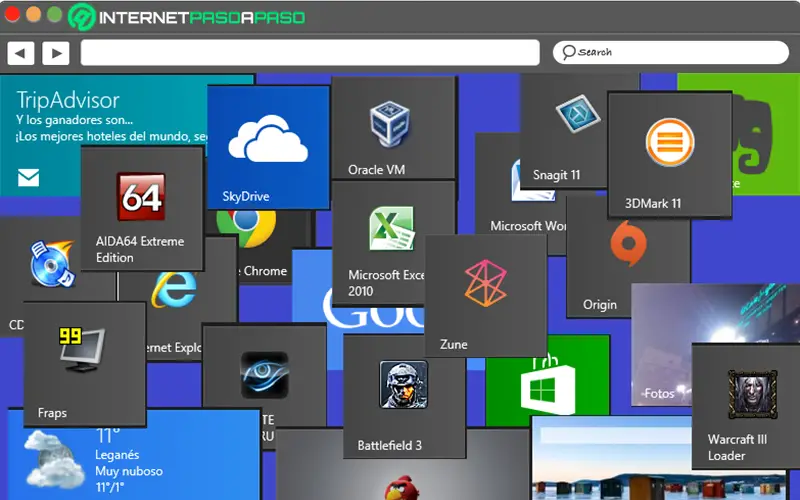Go forward with the right arrow button
This screenshot has width=800, height=500.
[x=56, y=53]
